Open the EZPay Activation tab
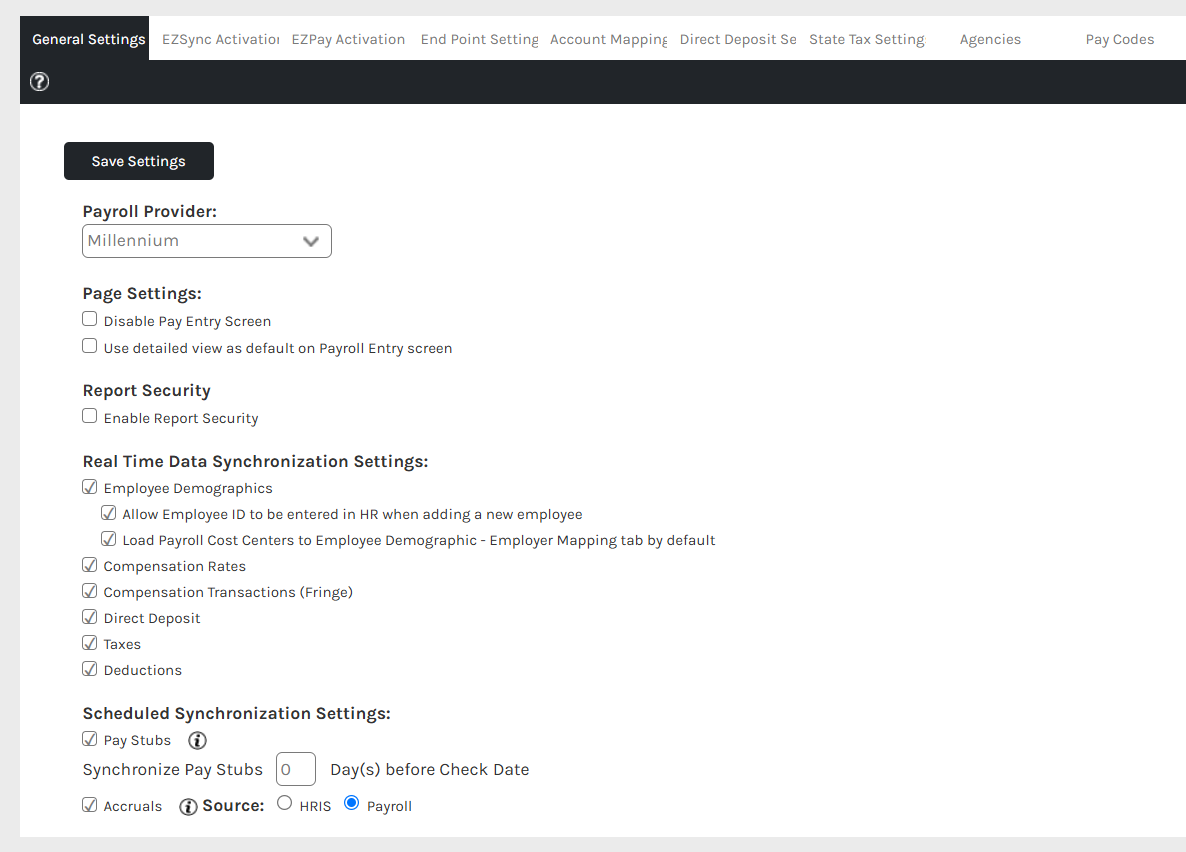The image size is (1186, 852). tap(348, 39)
